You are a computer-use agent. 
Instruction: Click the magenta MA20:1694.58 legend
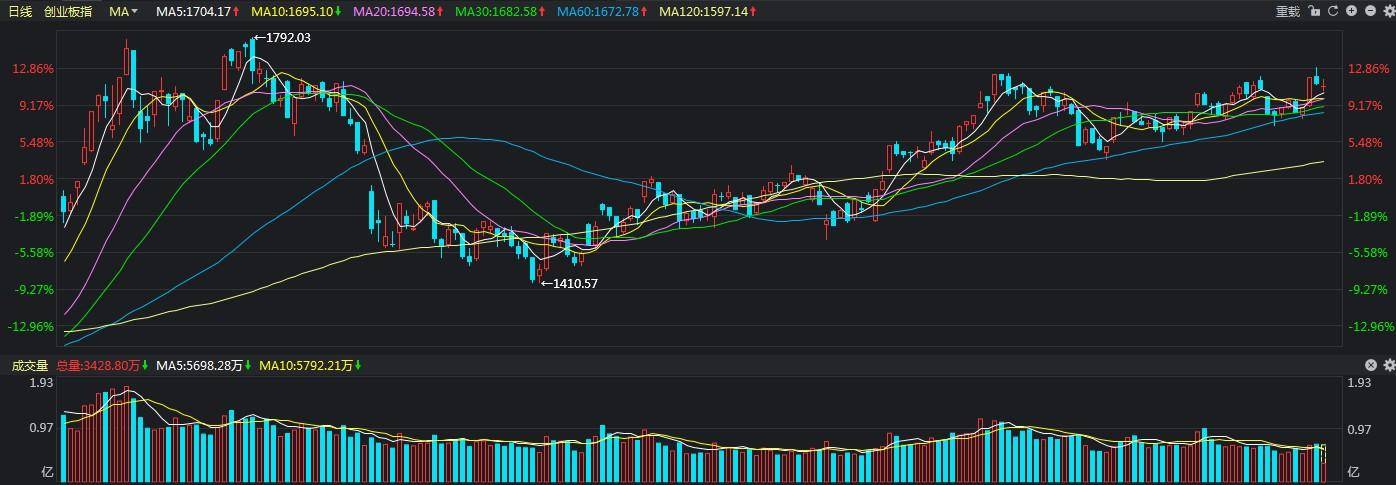click(397, 11)
